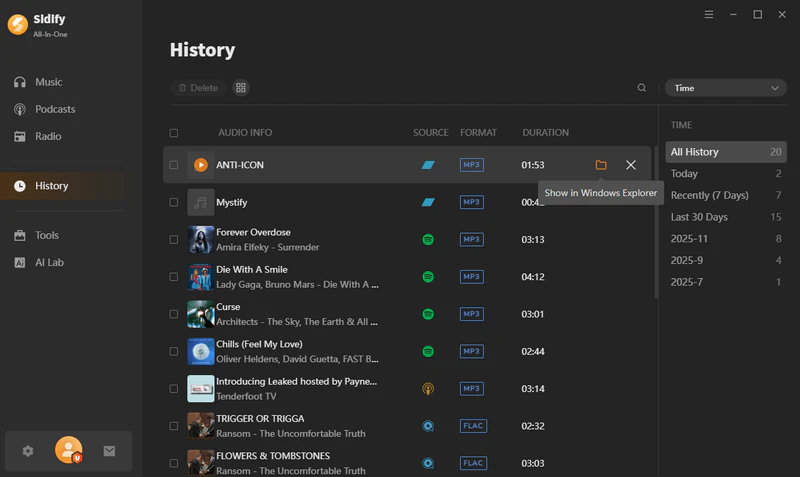Screen dimensions: 800x477
Task: Play the ANTI-ICON track
Action: [x=201, y=165]
